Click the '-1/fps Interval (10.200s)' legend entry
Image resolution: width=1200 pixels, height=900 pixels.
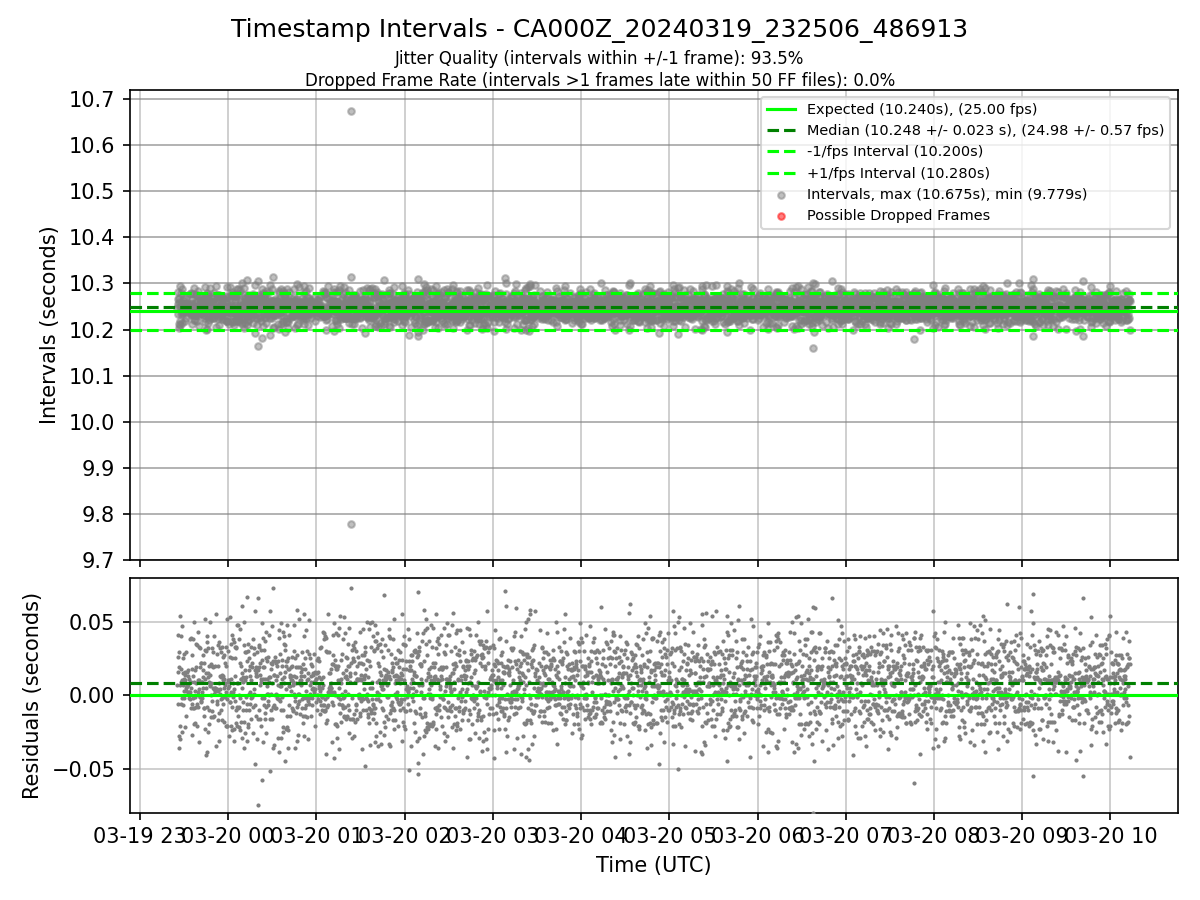click(895, 151)
